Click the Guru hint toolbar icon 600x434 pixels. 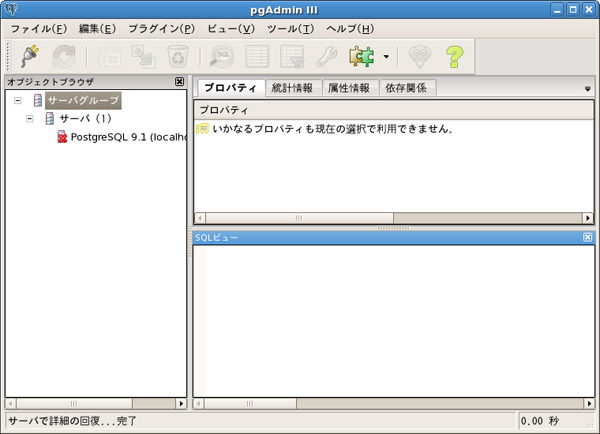coord(420,57)
